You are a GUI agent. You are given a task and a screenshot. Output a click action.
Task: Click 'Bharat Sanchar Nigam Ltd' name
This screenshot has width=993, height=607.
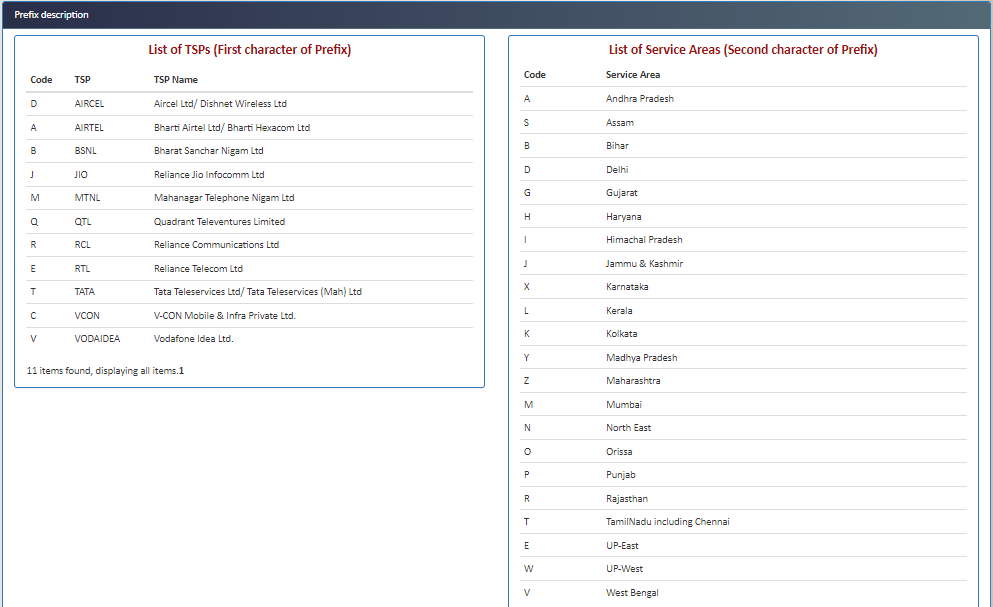coord(208,151)
